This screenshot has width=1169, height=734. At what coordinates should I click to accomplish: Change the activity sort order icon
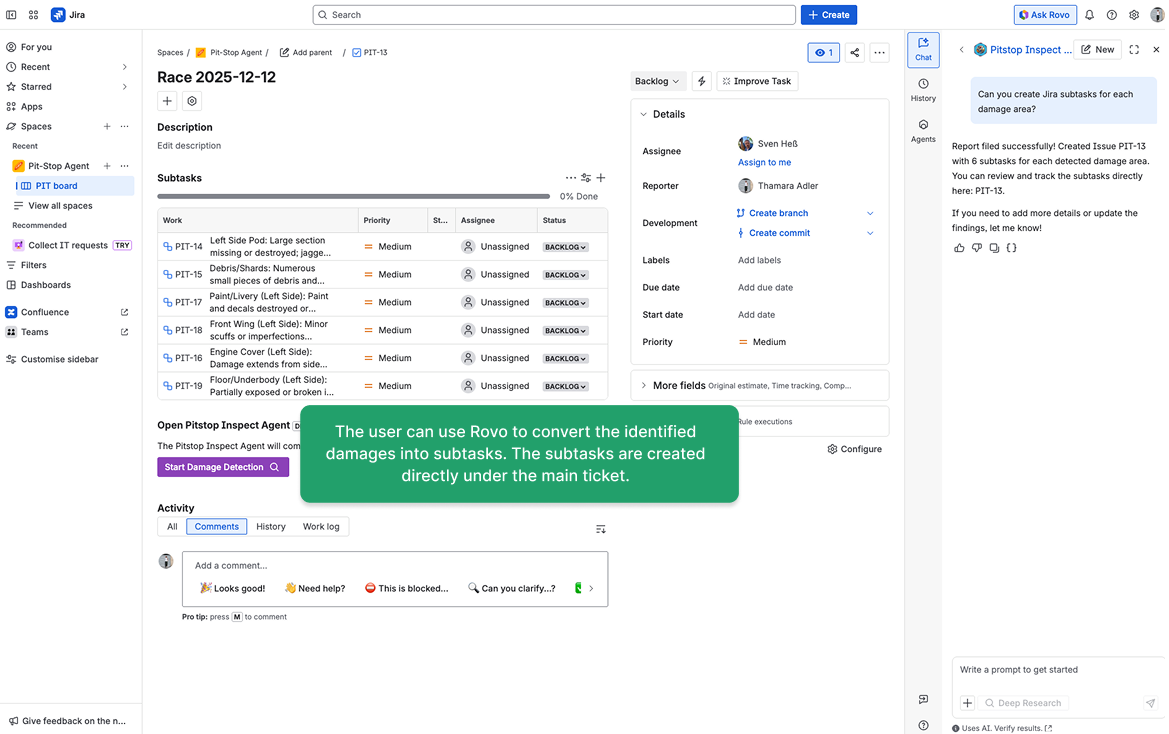[601, 529]
